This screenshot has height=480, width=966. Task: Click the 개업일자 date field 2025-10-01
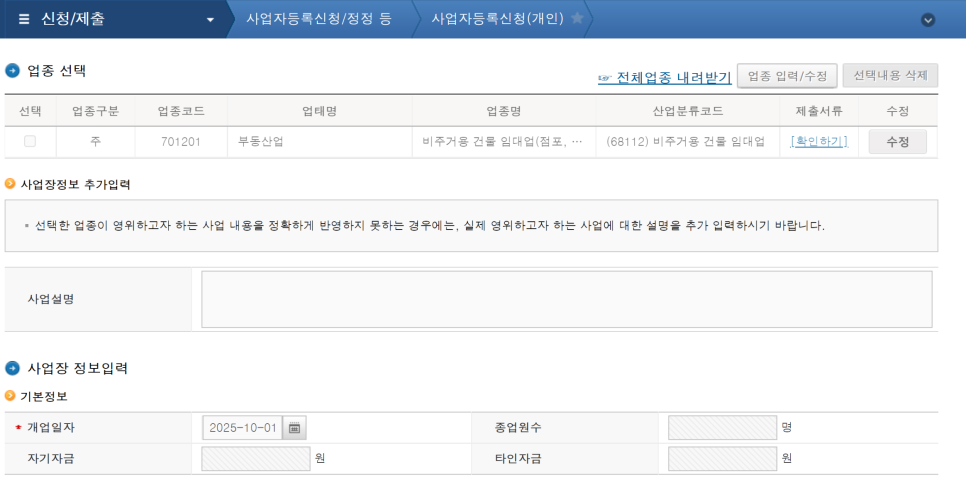242,428
